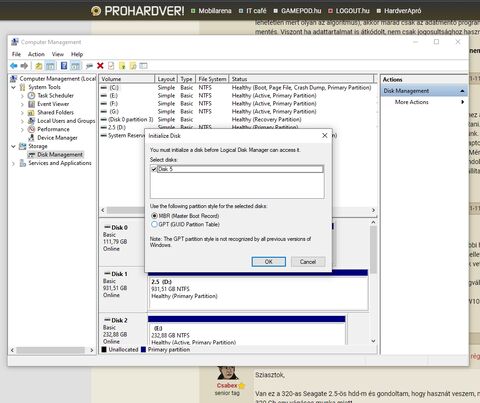The width and height of the screenshot is (480, 403).
Task: Click the black Unallocated legend swatch
Action: pyautogui.click(x=104, y=349)
